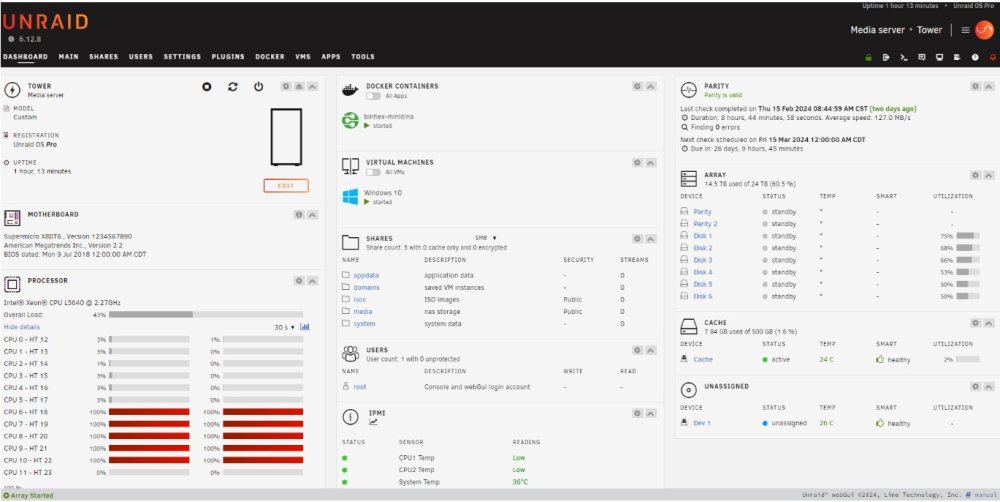Open Disk 1 device link
Screen dimensions: 1000x502
[x=702, y=236]
